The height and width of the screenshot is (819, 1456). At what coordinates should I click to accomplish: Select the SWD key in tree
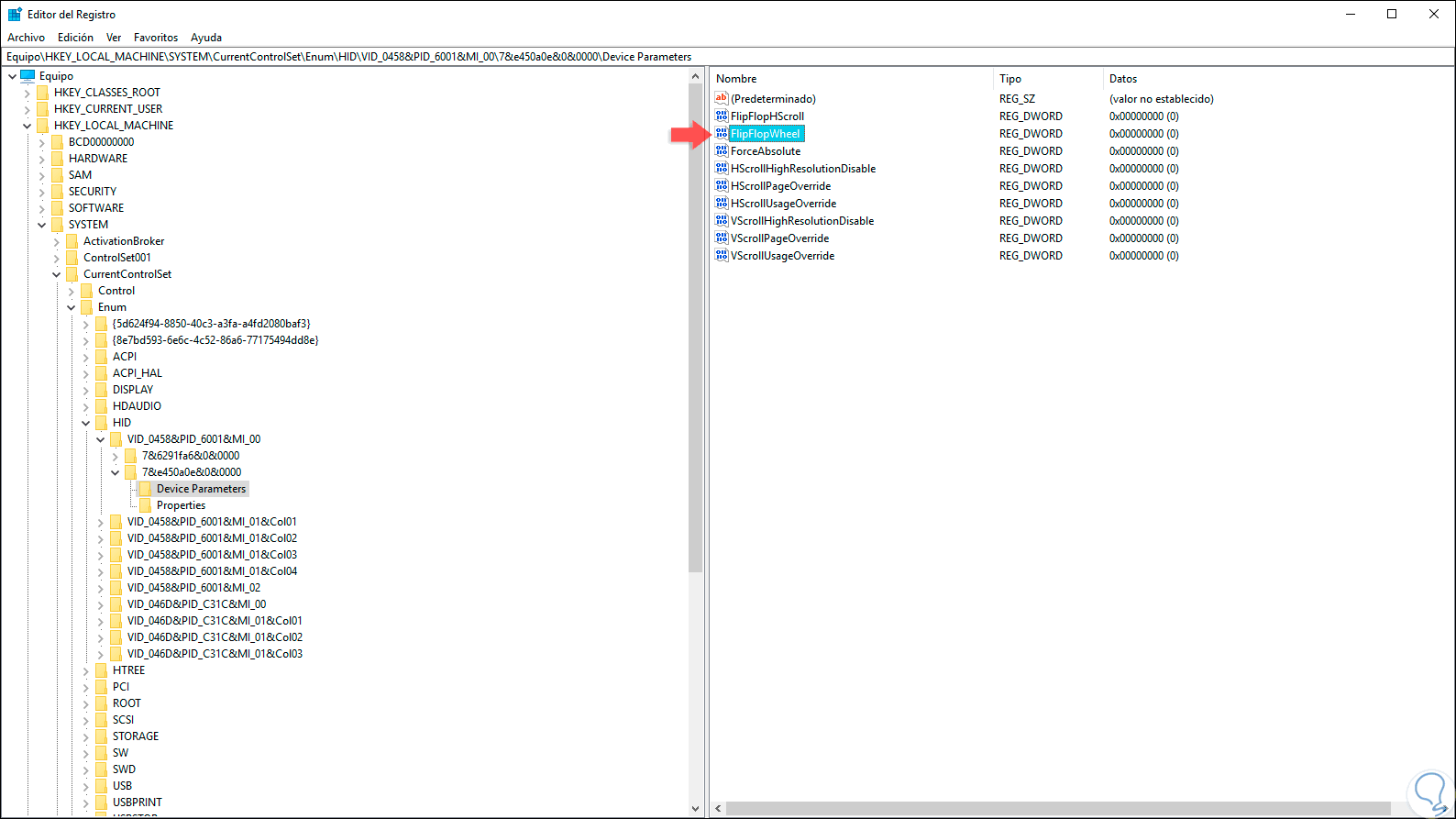[124, 769]
